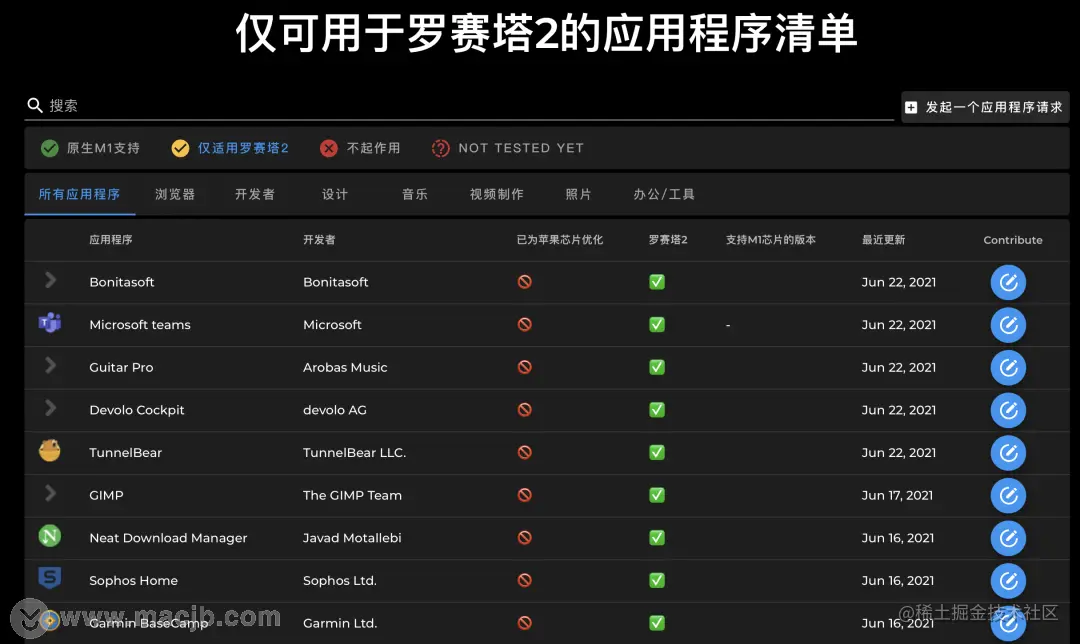Click the Contribute edit icon for Guitar Pro
Viewport: 1080px width, 644px height.
tap(1008, 368)
